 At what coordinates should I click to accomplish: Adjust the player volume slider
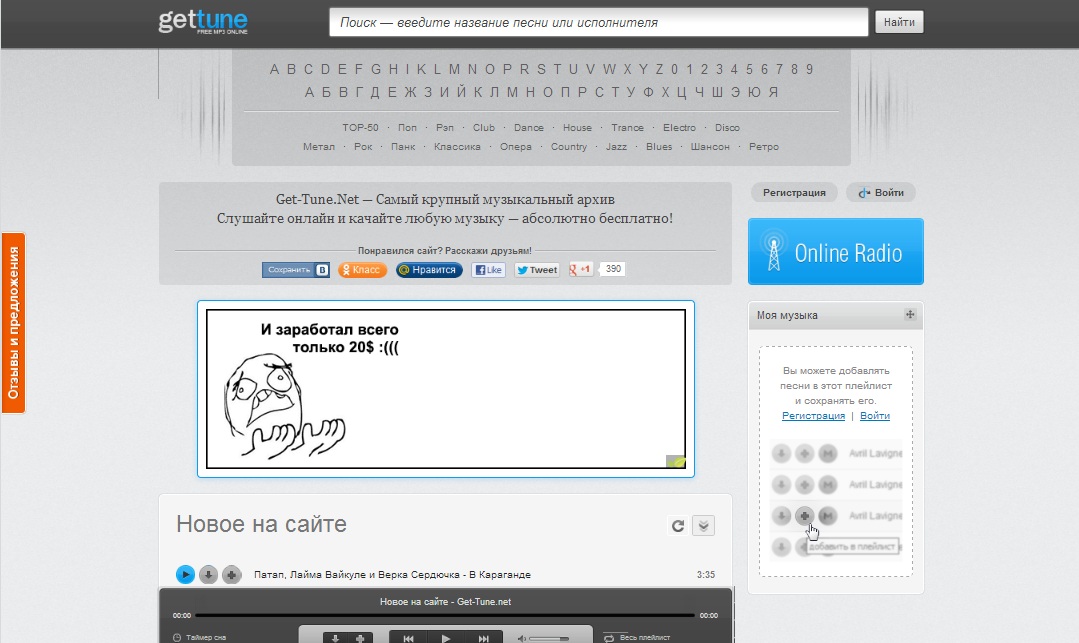point(549,638)
